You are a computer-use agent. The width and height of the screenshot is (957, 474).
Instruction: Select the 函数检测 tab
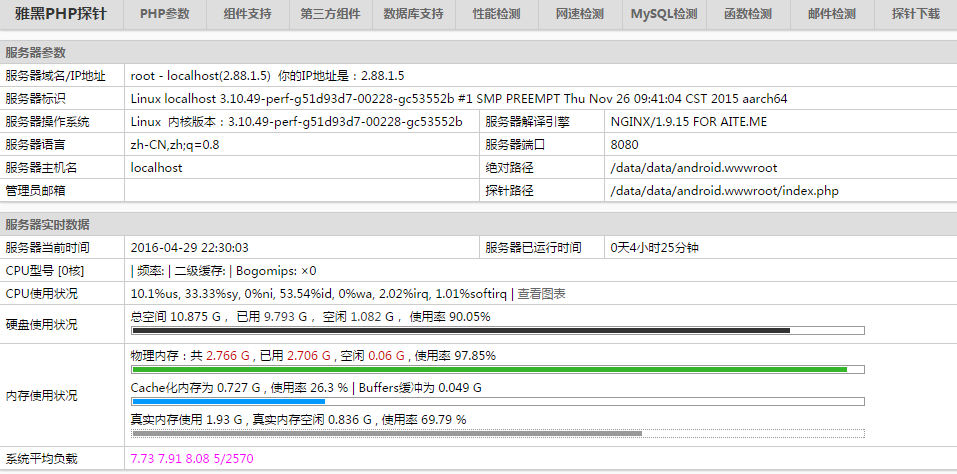747,14
